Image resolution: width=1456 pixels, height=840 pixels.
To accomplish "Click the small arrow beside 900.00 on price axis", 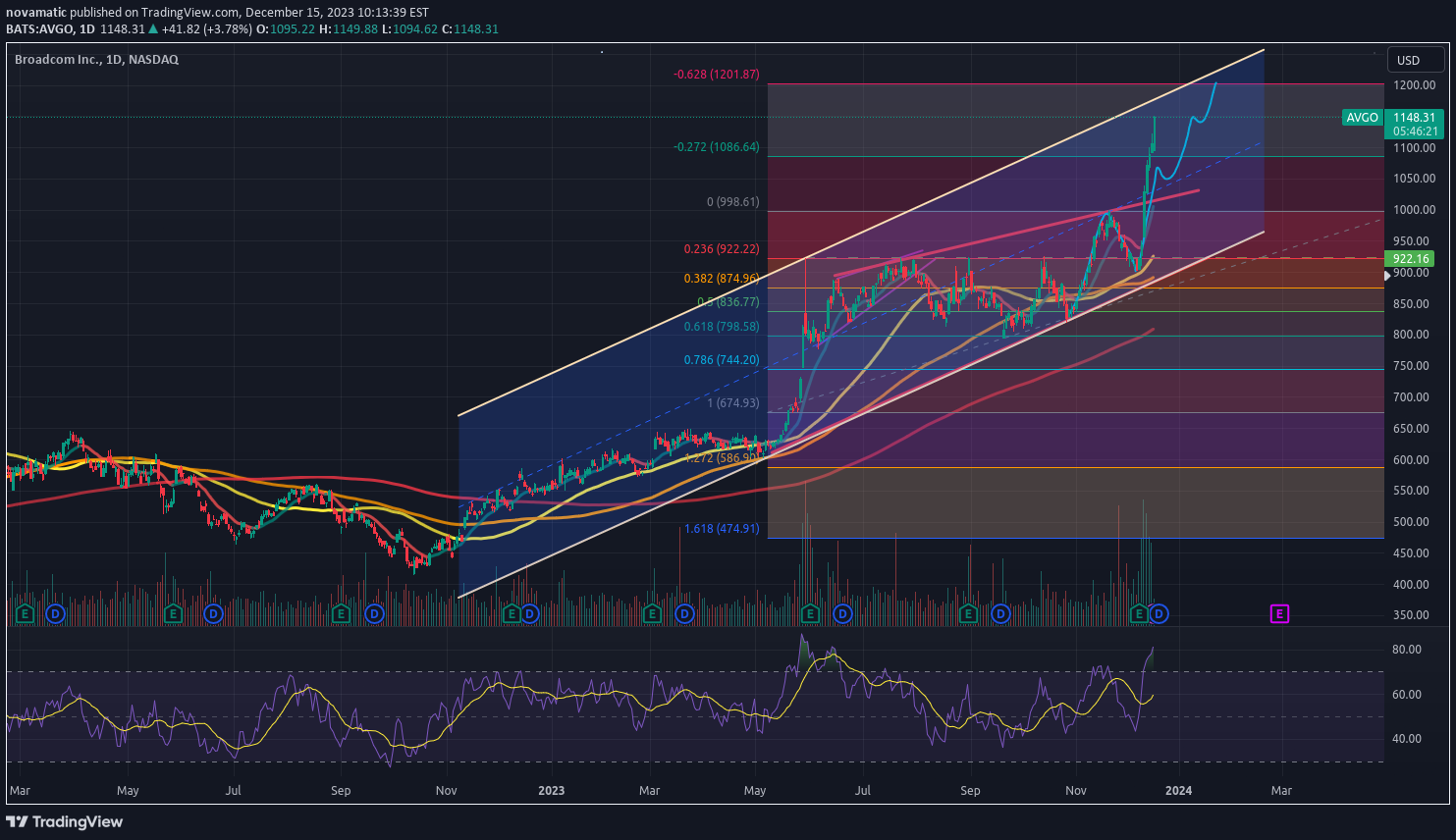I will coord(1387,276).
